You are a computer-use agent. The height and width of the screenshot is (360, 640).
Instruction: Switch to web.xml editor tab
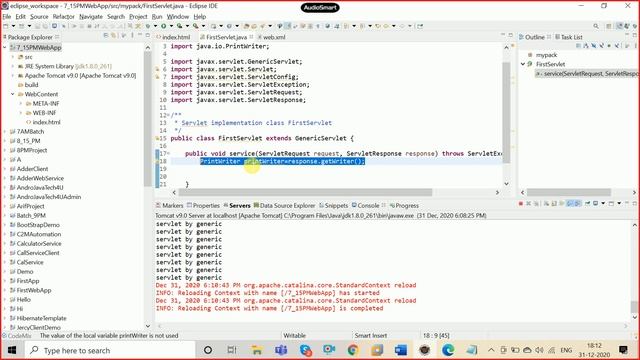click(271, 37)
